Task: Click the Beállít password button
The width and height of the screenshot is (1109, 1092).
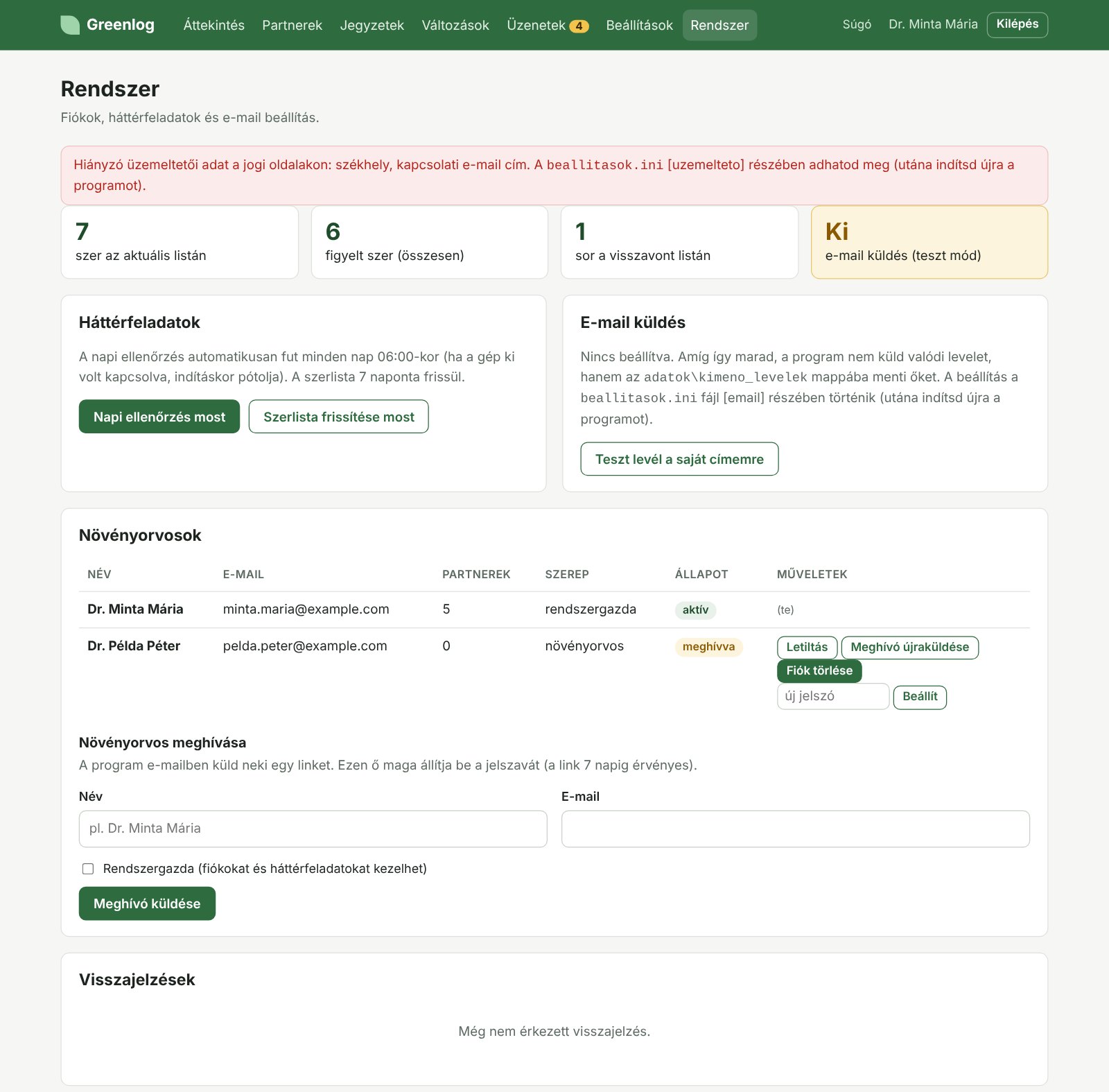Action: 920,697
